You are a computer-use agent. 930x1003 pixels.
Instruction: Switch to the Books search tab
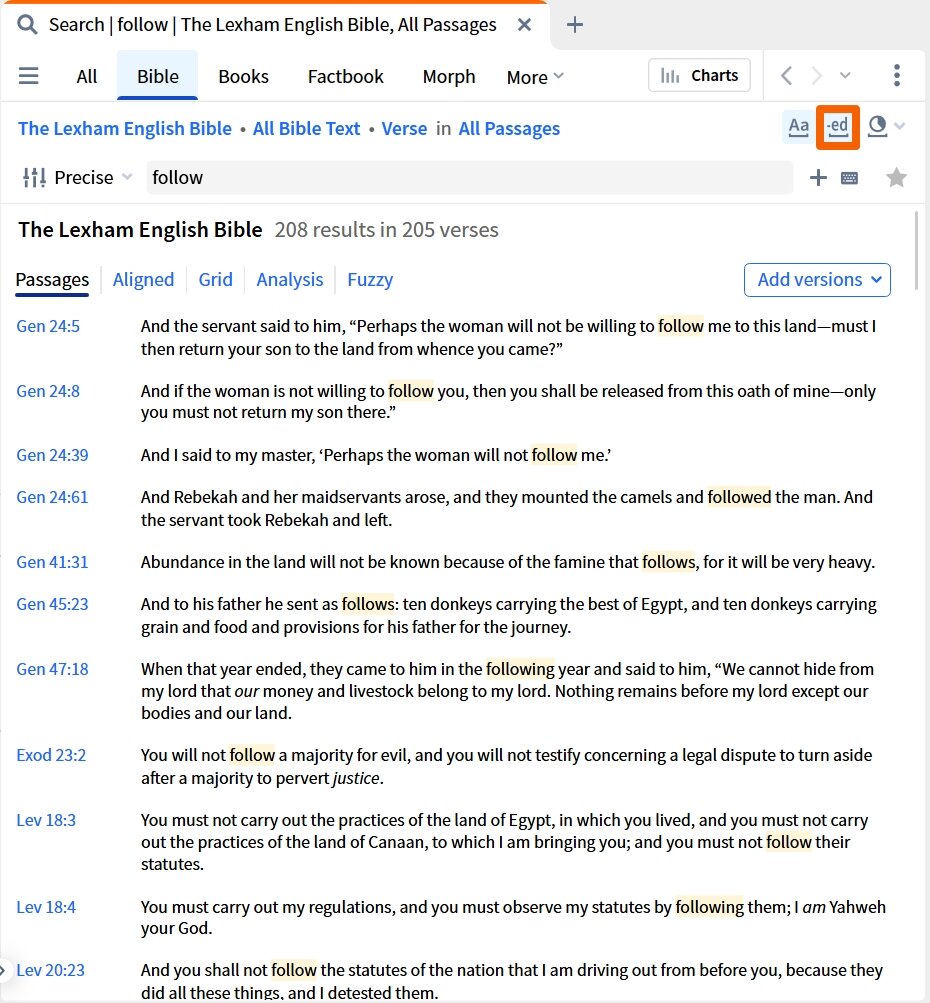point(243,77)
